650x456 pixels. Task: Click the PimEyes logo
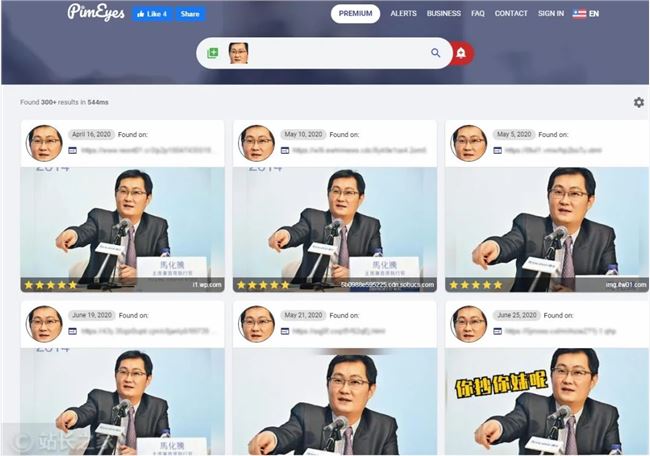[96, 12]
